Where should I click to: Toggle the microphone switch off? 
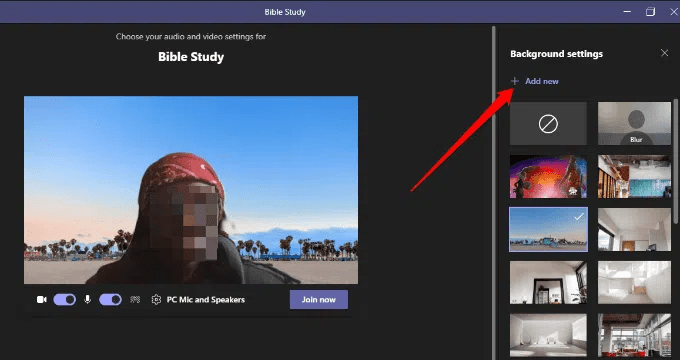111,300
